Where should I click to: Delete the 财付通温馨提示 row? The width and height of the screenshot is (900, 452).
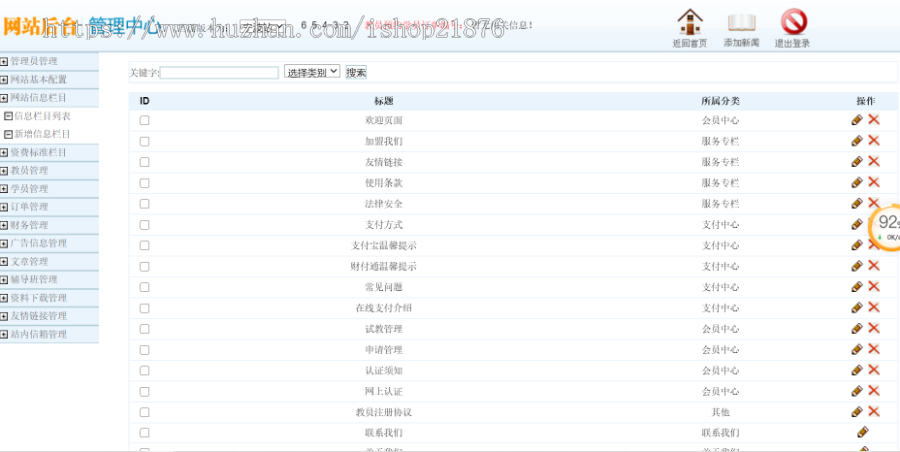(874, 265)
